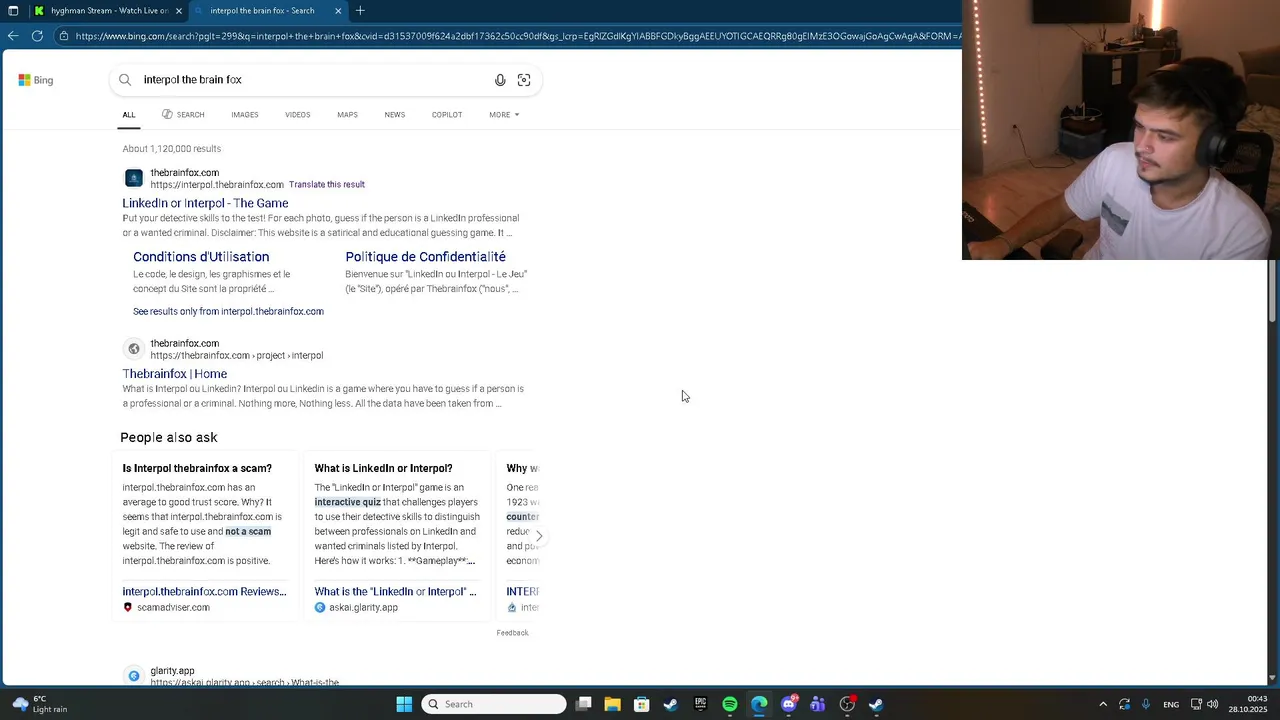The height and width of the screenshot is (720, 1280).
Task: Click See results only from interpol.thebrainfox.com
Action: tap(228, 312)
